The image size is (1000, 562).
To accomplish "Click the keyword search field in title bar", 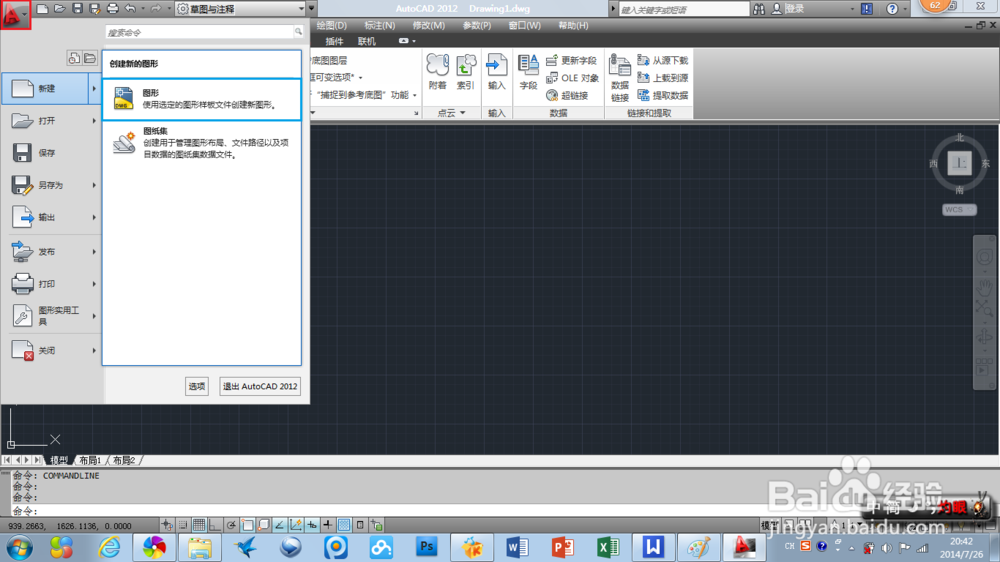I will pyautogui.click(x=684, y=10).
